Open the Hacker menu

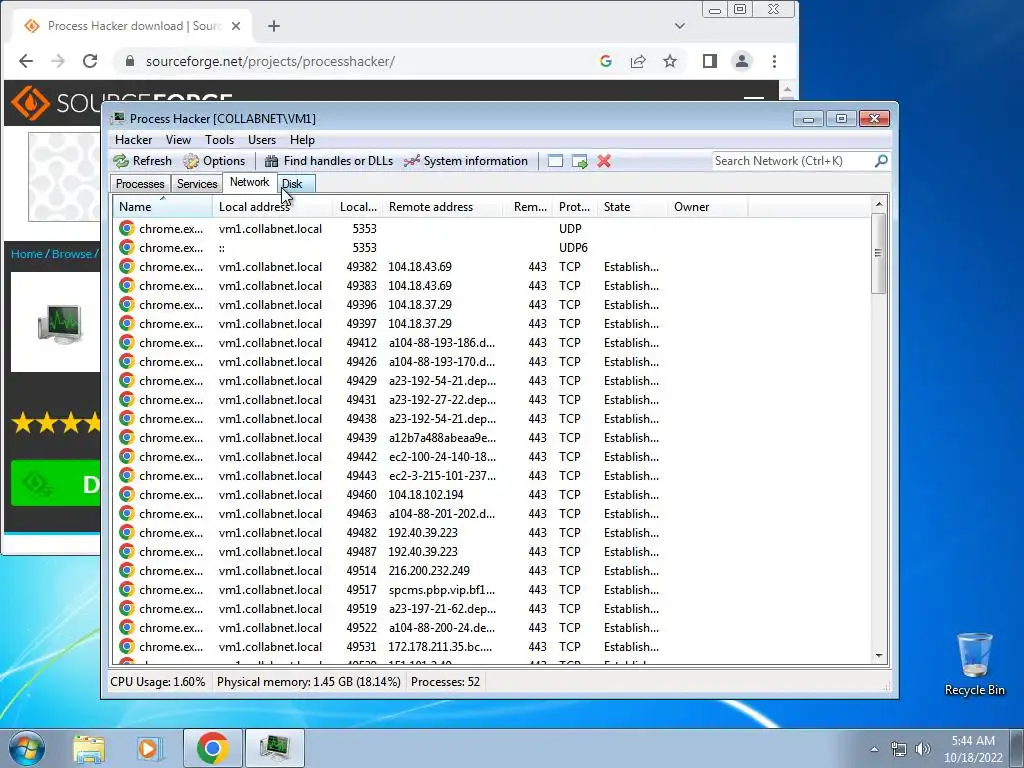click(133, 140)
